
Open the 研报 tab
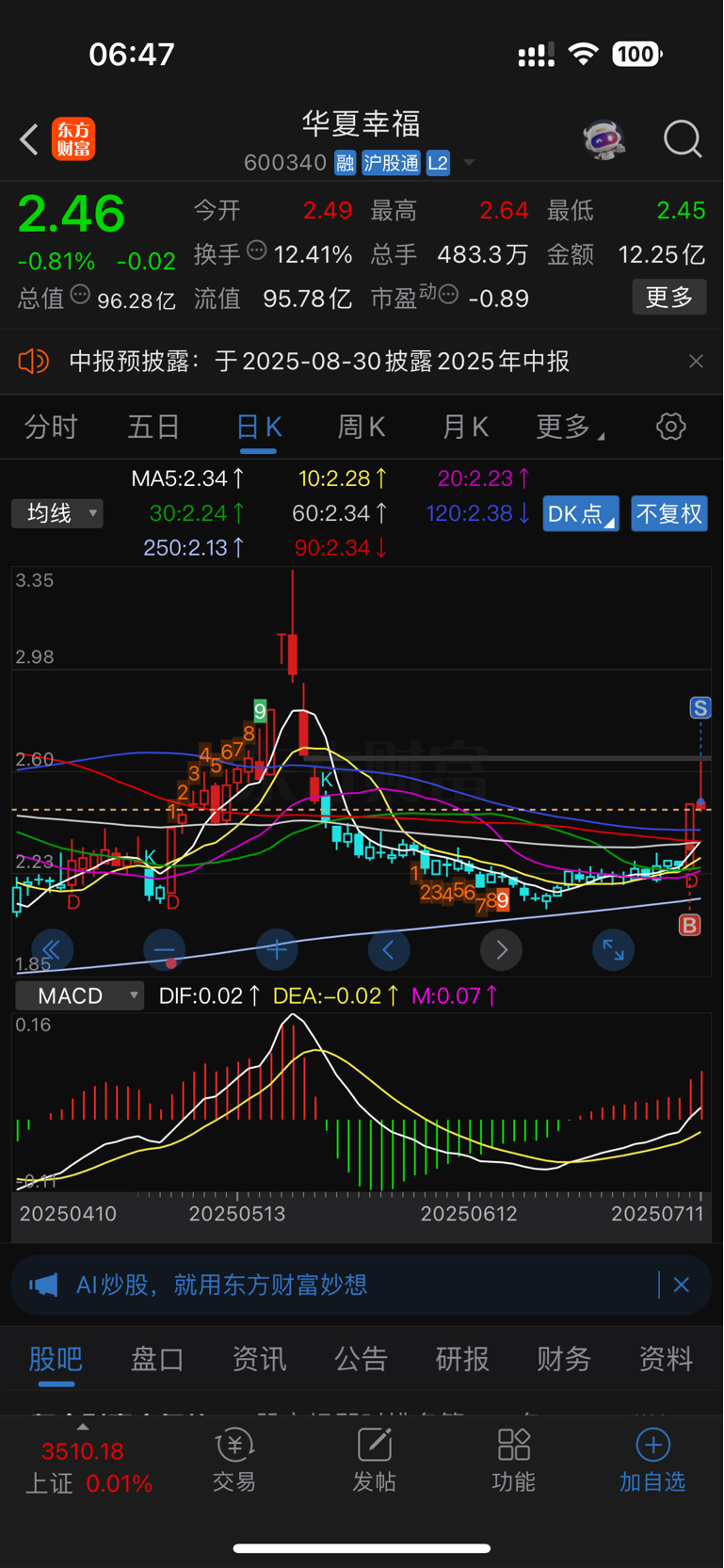(x=462, y=1359)
